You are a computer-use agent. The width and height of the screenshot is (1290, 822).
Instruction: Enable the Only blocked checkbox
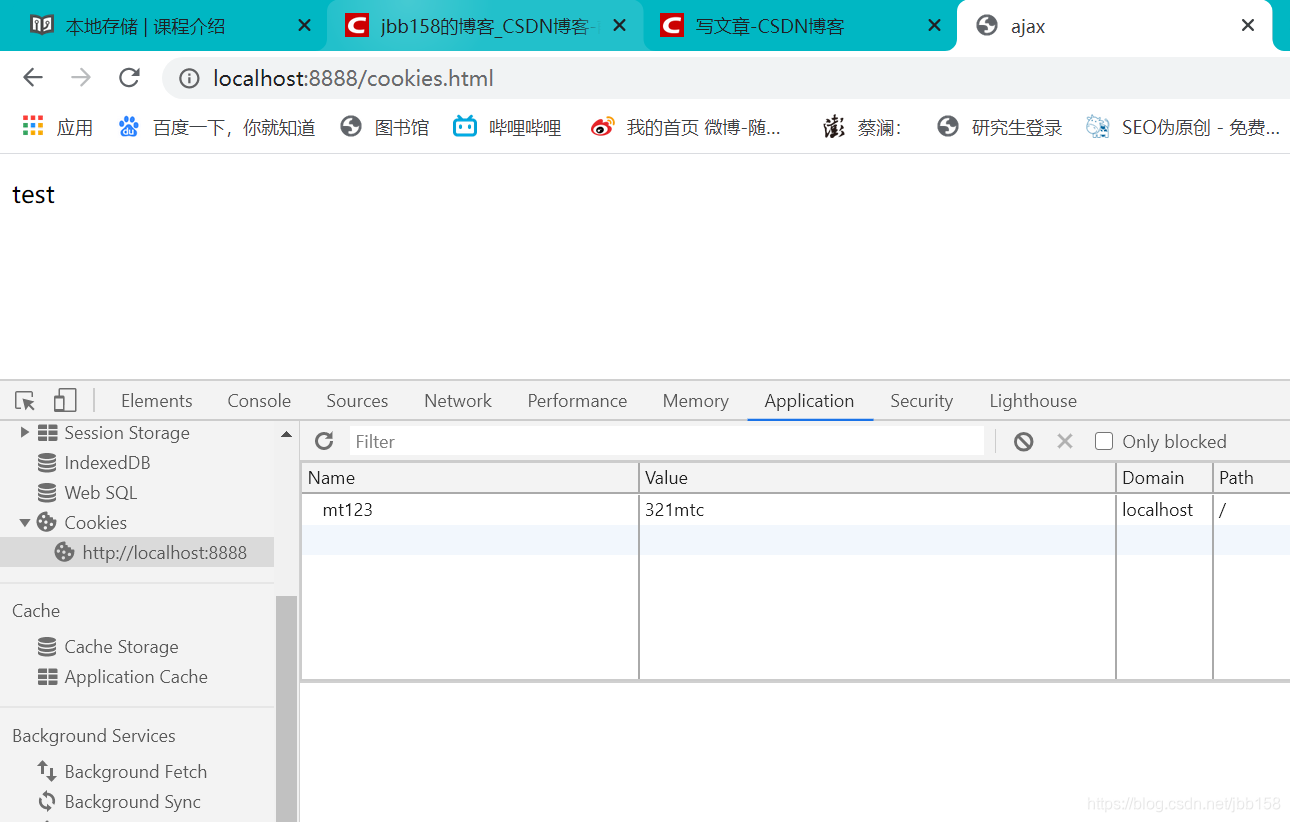click(1104, 441)
